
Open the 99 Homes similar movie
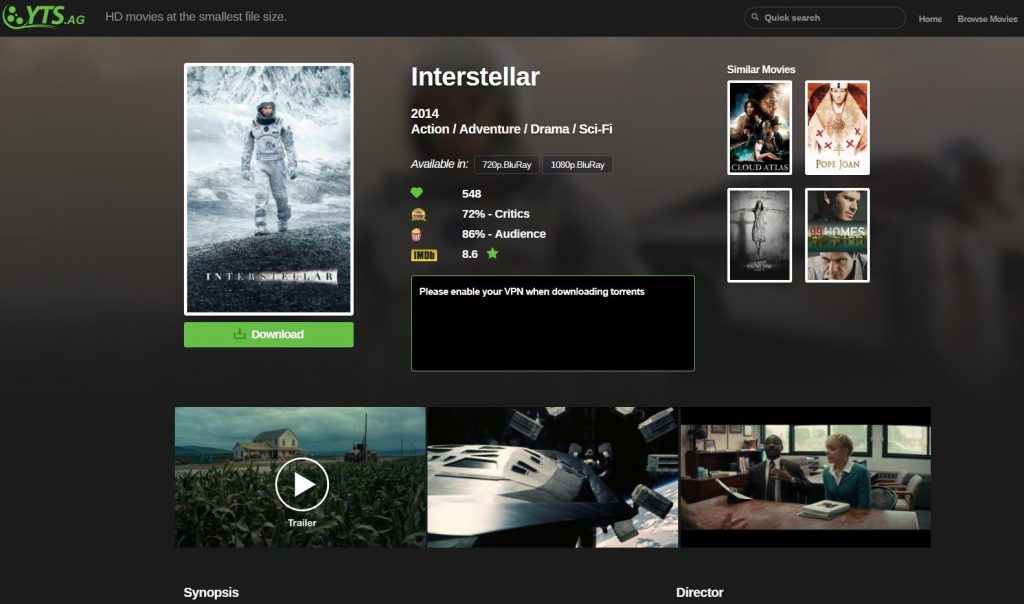[x=837, y=235]
